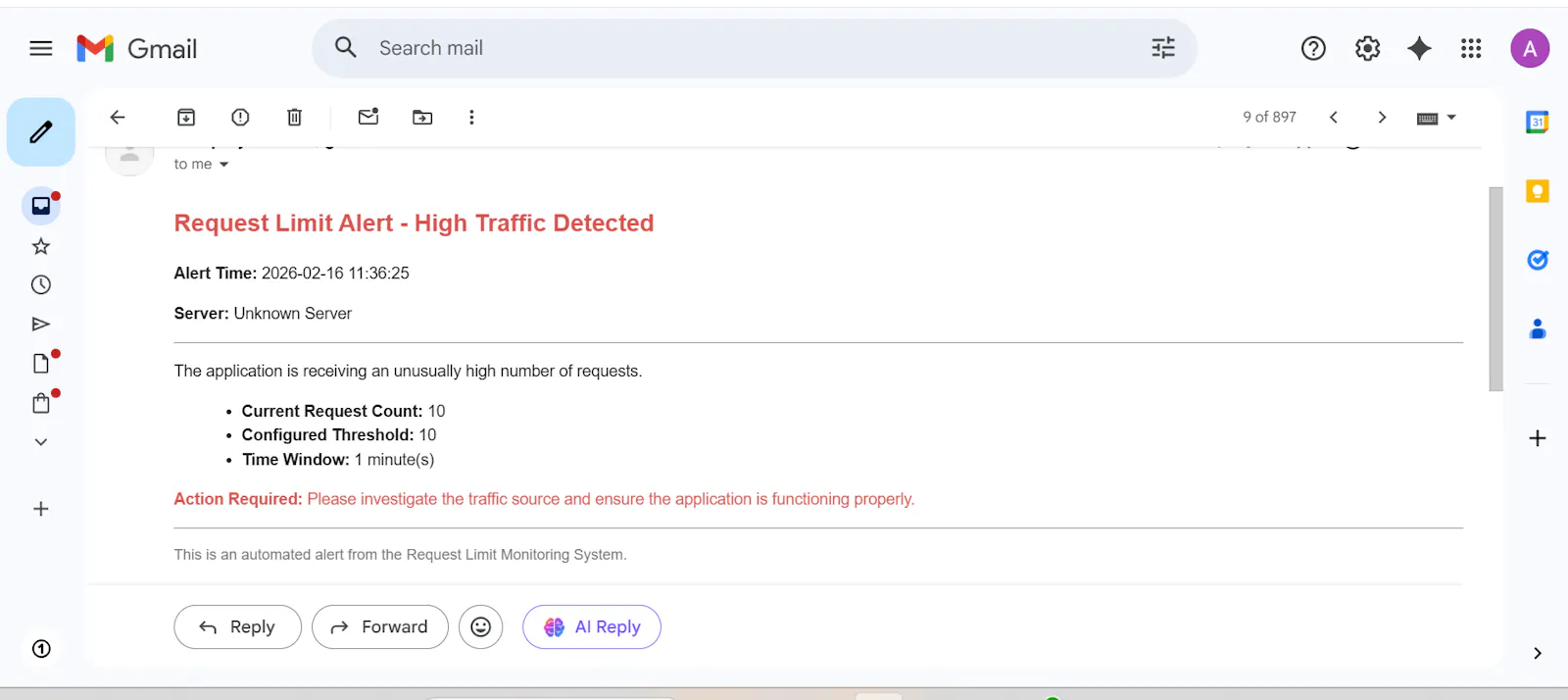This screenshot has height=700, width=1568.
Task: Expand recipient details next to "to me"
Action: click(223, 165)
